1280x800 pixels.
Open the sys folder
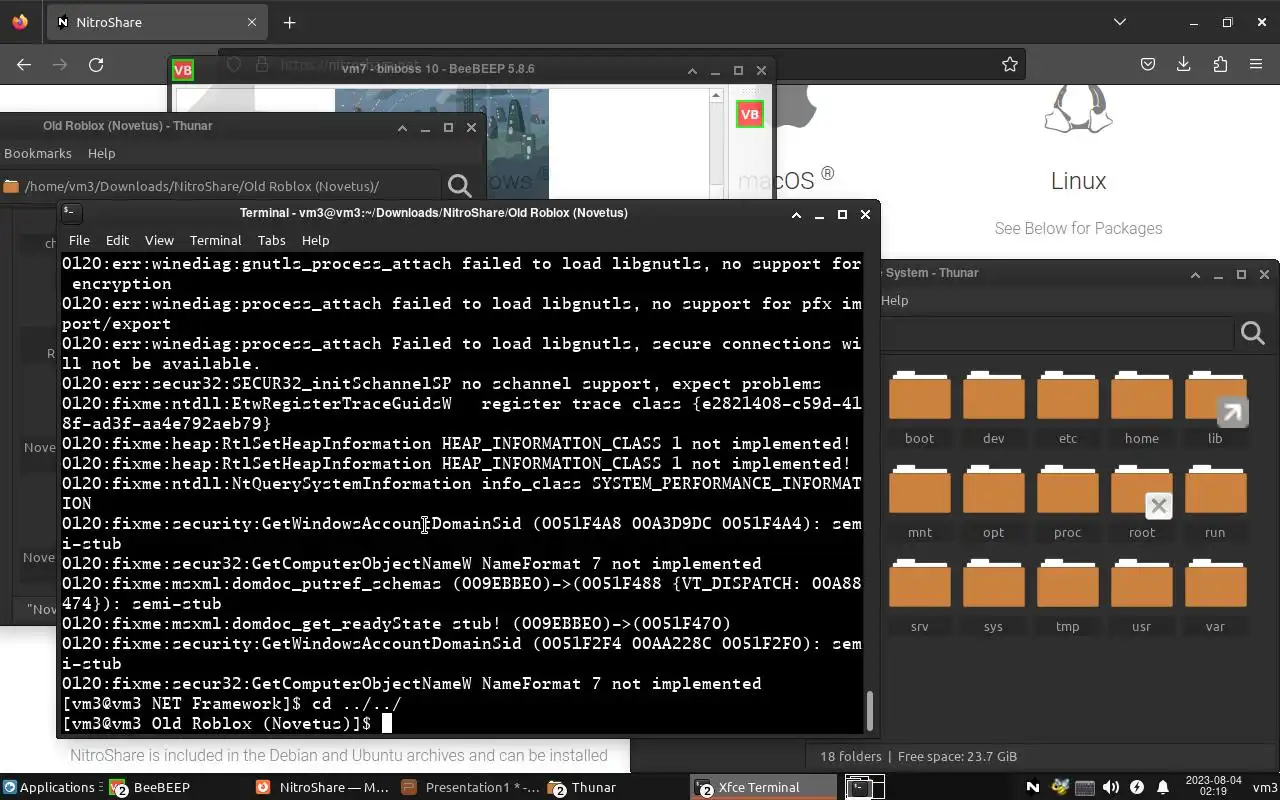pos(993,598)
